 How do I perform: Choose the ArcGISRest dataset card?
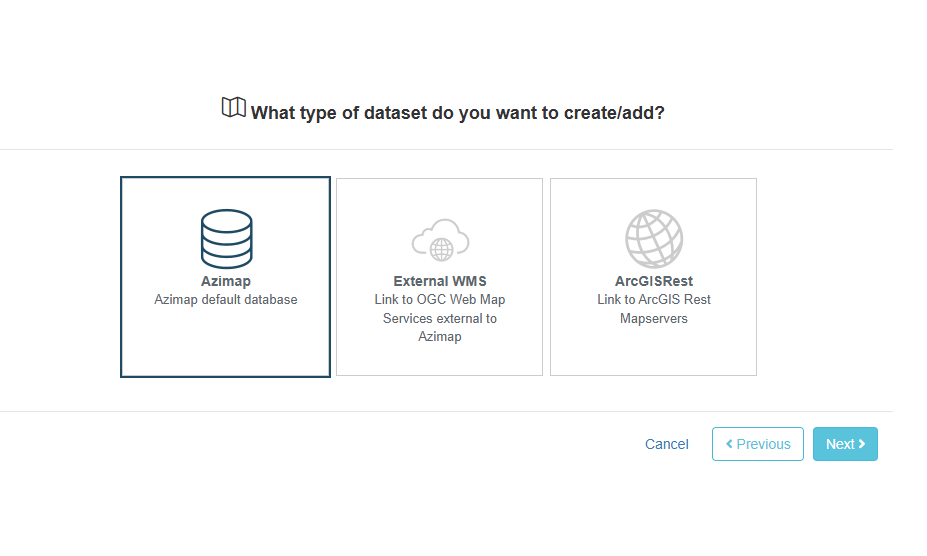[653, 277]
